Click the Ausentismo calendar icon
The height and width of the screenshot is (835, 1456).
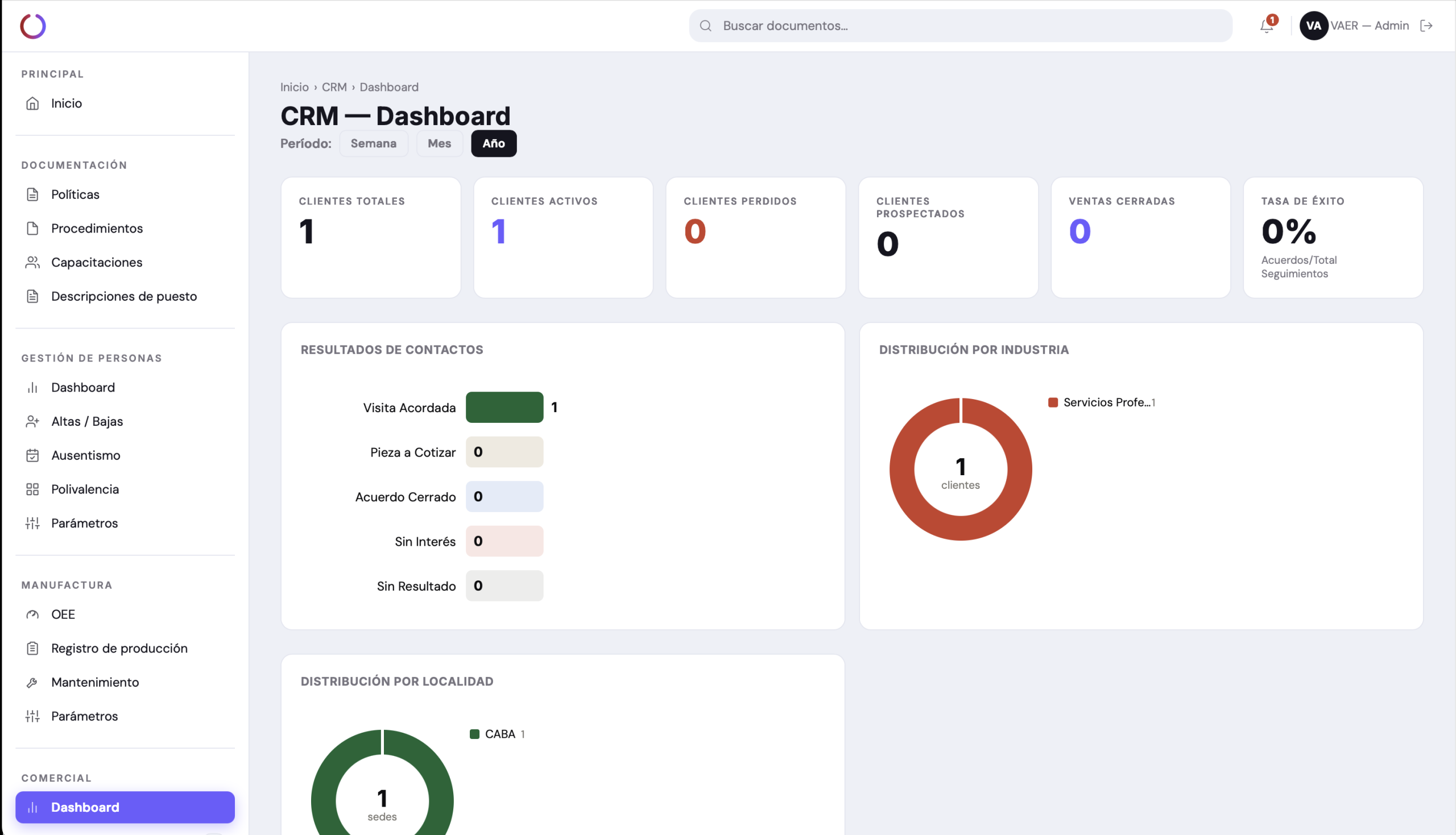(32, 455)
